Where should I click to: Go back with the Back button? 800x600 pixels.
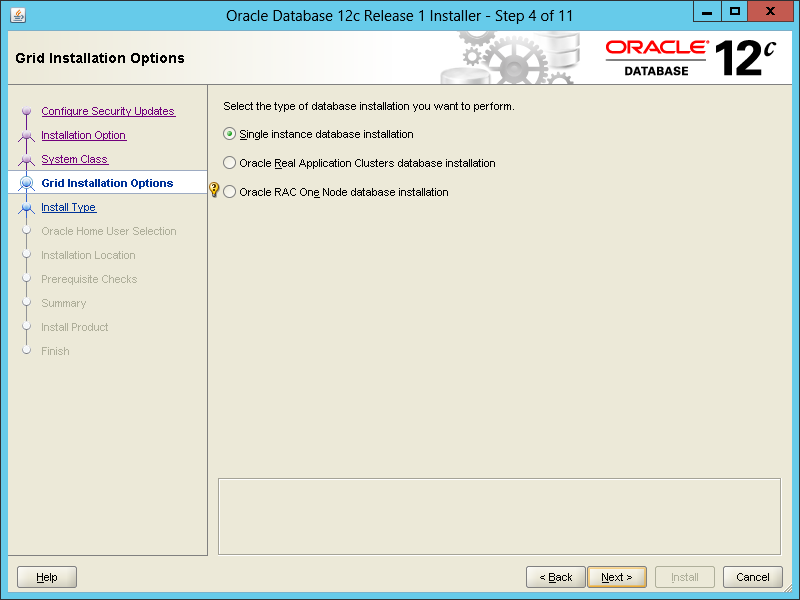click(556, 577)
